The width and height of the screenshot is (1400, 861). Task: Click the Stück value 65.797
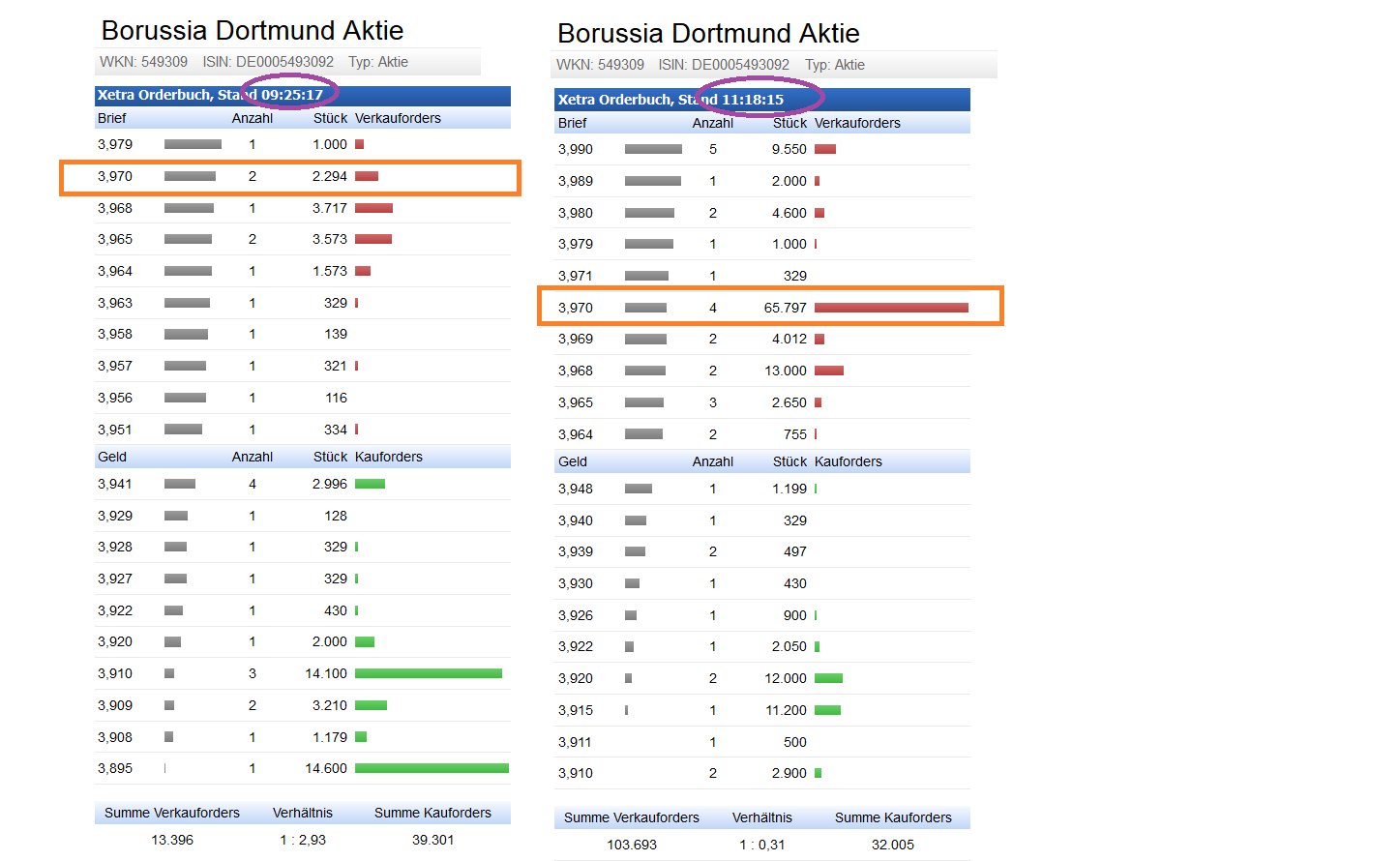click(x=786, y=308)
